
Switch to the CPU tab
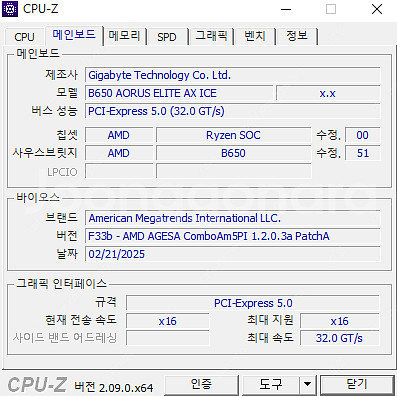click(x=24, y=37)
